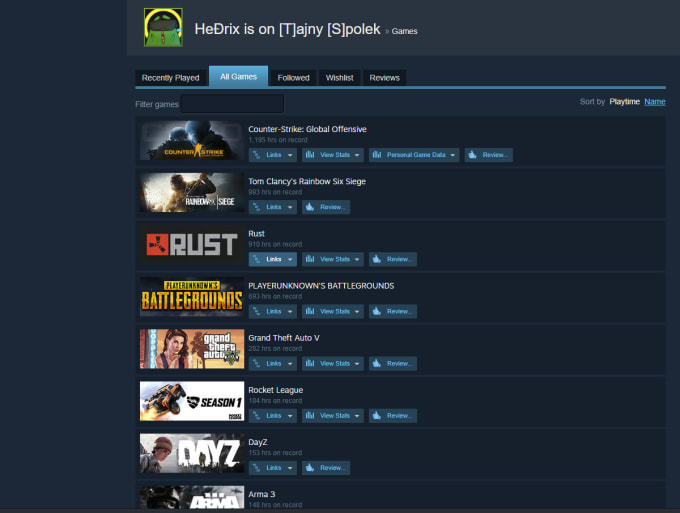
Task: Expand View Stats dropdown arrow for BATTLEGROUNDS
Action: pyautogui.click(x=357, y=312)
